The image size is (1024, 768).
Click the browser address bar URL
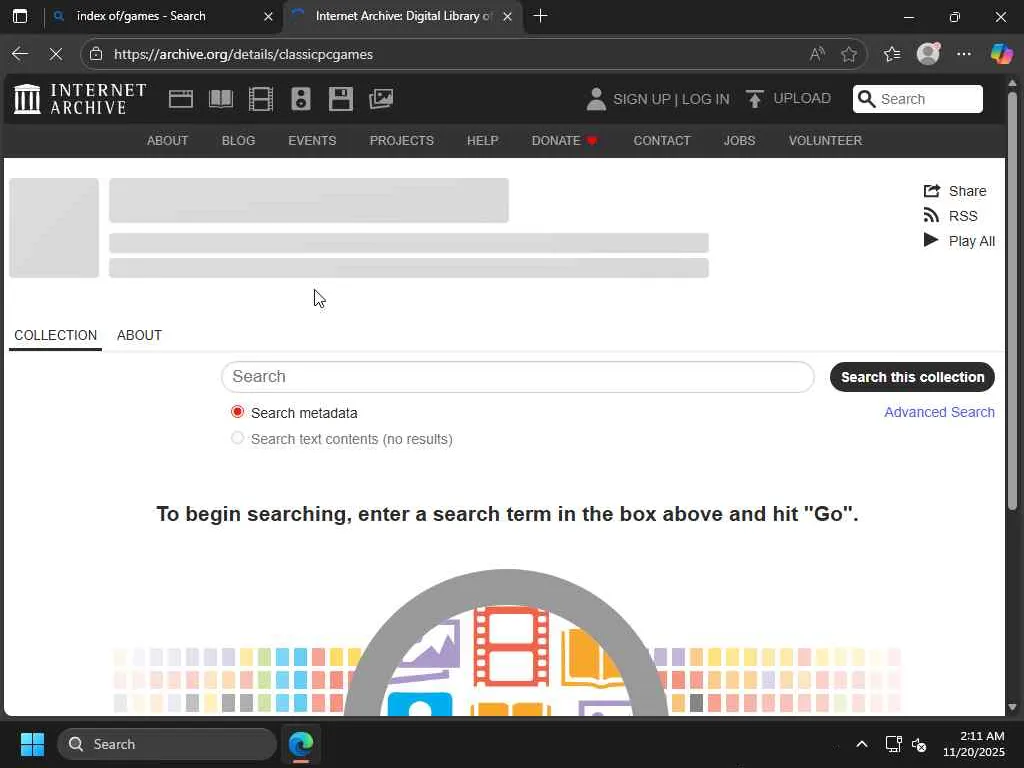point(243,54)
